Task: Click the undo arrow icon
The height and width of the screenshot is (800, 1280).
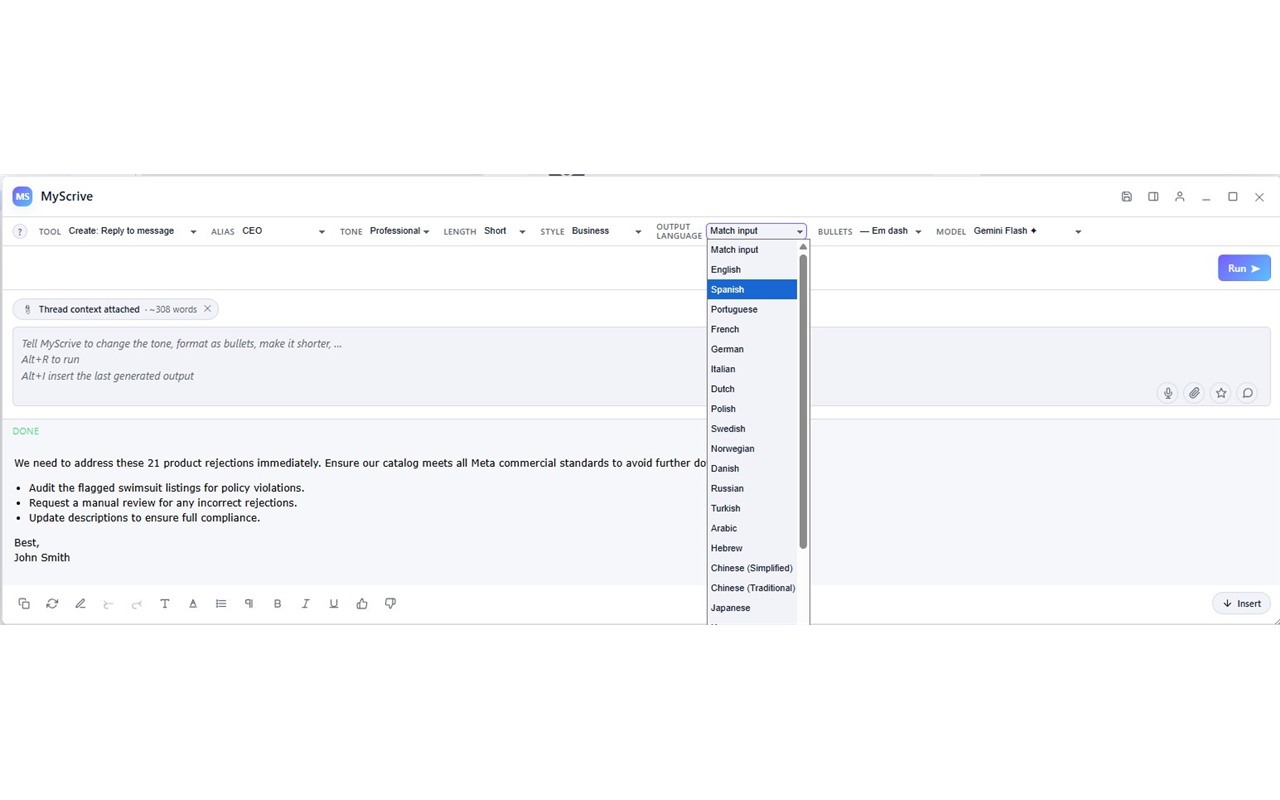Action: (109, 604)
